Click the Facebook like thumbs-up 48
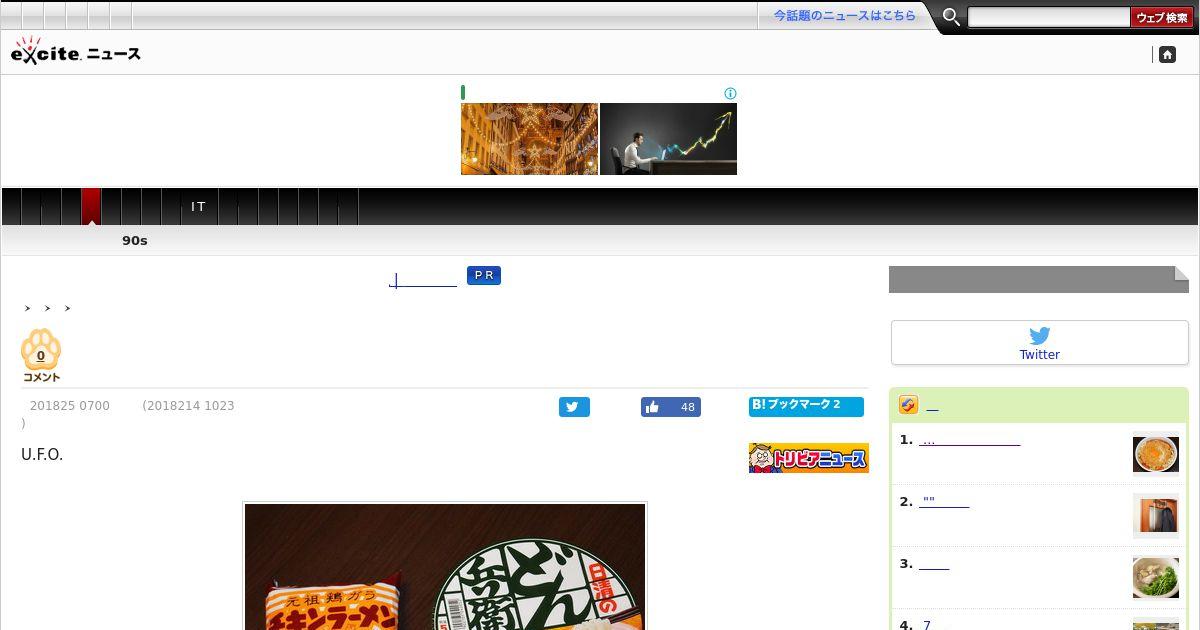1200x630 pixels. pos(671,407)
